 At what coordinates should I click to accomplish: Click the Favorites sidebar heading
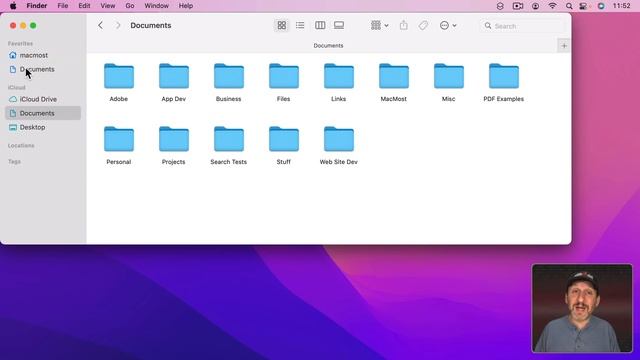pyautogui.click(x=20, y=44)
